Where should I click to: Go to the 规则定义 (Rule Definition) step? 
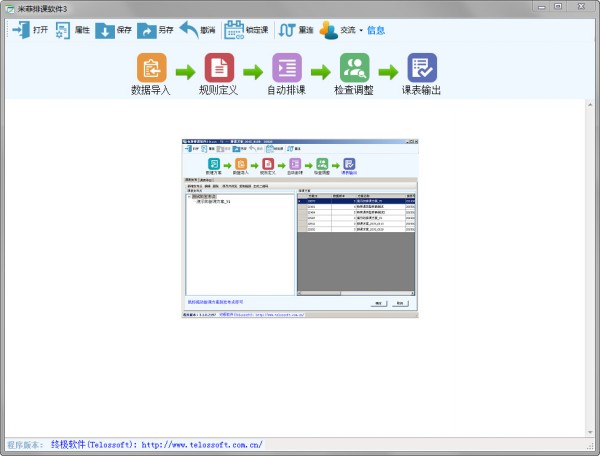[219, 68]
